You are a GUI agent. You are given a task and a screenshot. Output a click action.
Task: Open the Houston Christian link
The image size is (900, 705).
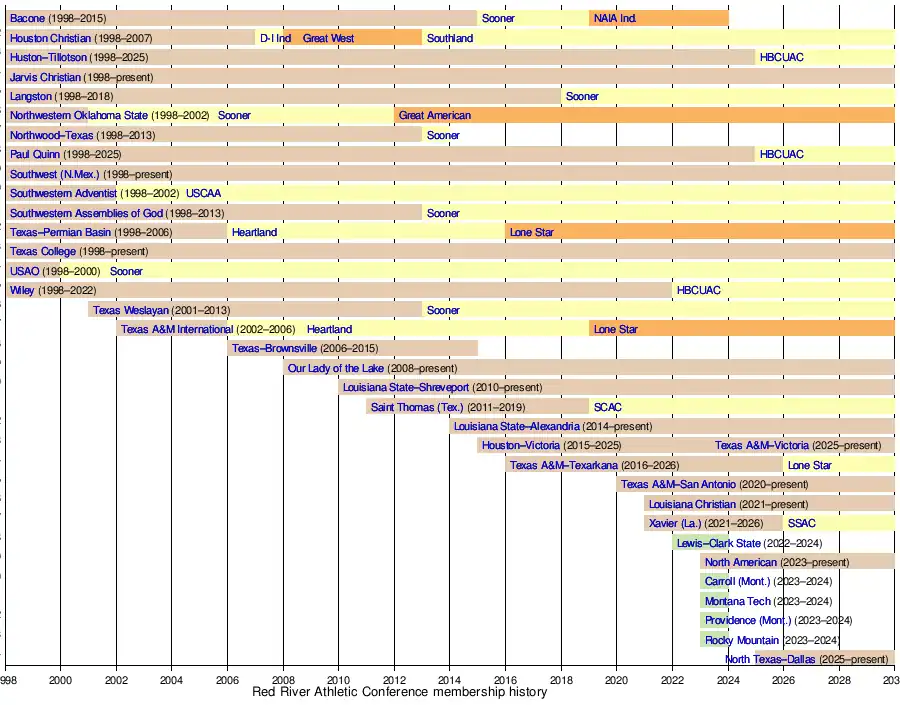point(51,38)
